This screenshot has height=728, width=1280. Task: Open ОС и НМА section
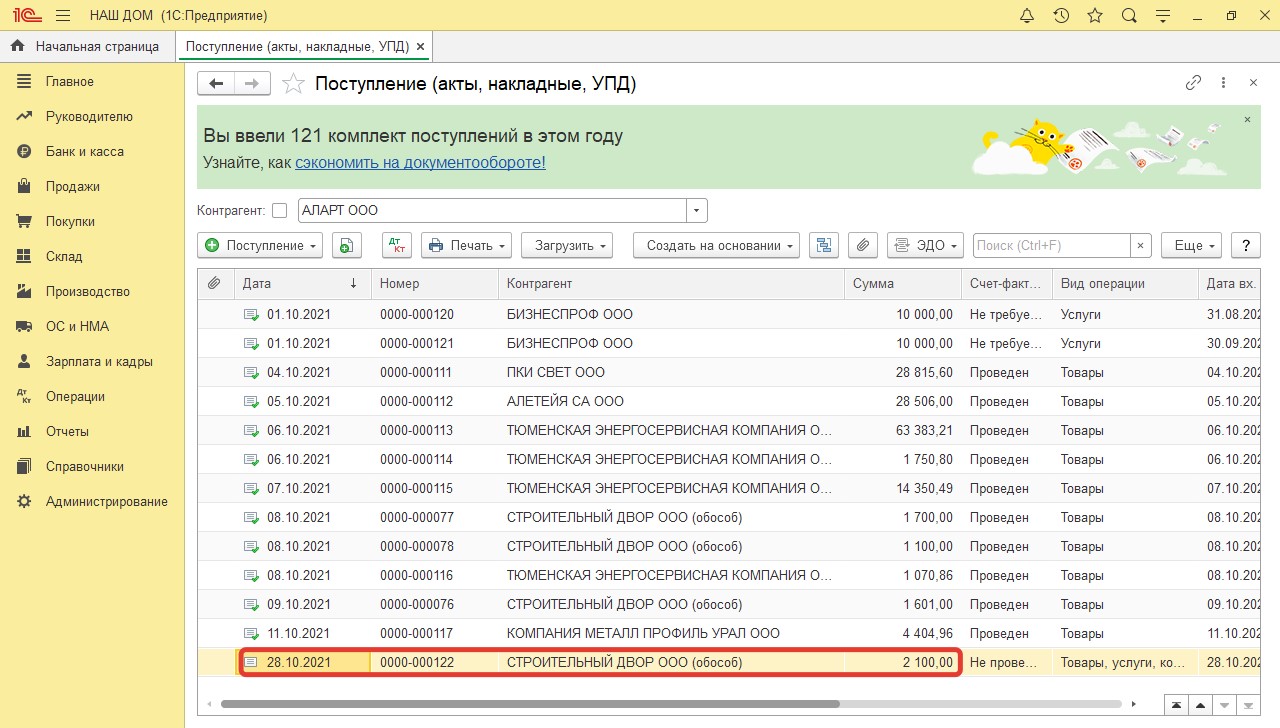[77, 327]
